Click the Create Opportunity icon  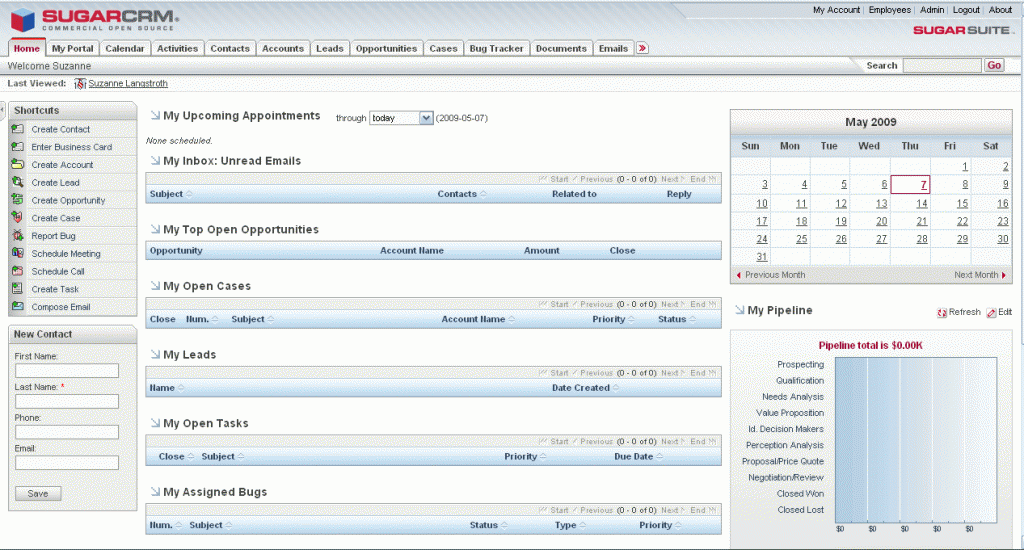[18, 199]
